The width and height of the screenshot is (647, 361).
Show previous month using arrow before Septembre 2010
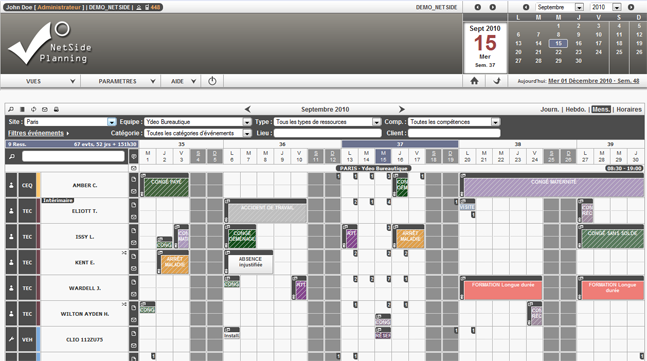248,109
